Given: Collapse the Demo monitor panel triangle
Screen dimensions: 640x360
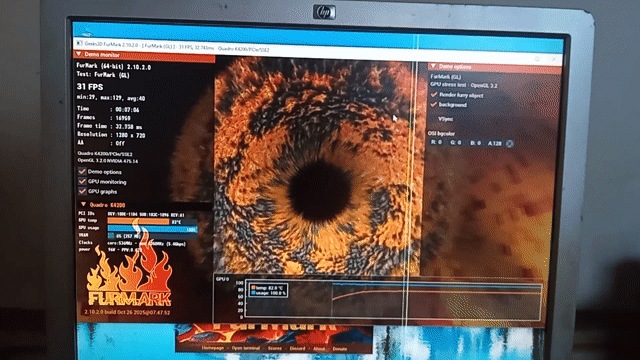Looking at the screenshot, I should (x=79, y=54).
